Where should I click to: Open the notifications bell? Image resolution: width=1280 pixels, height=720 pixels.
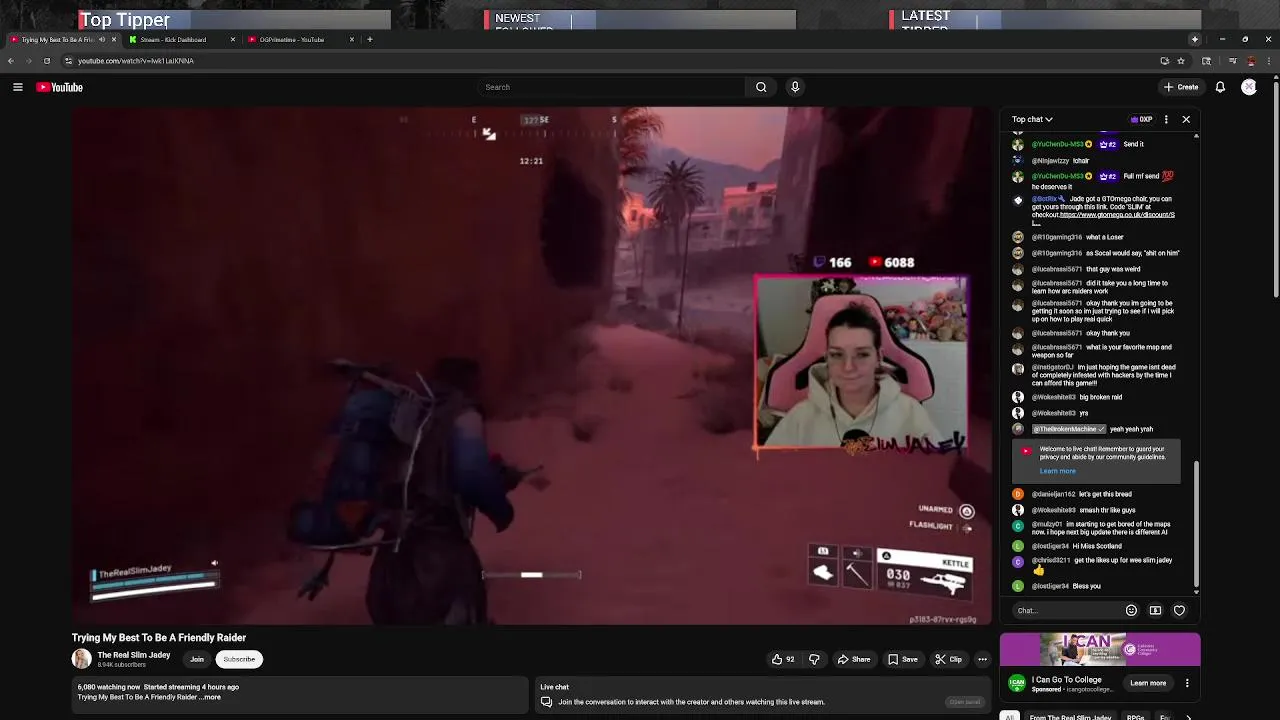click(x=1220, y=87)
